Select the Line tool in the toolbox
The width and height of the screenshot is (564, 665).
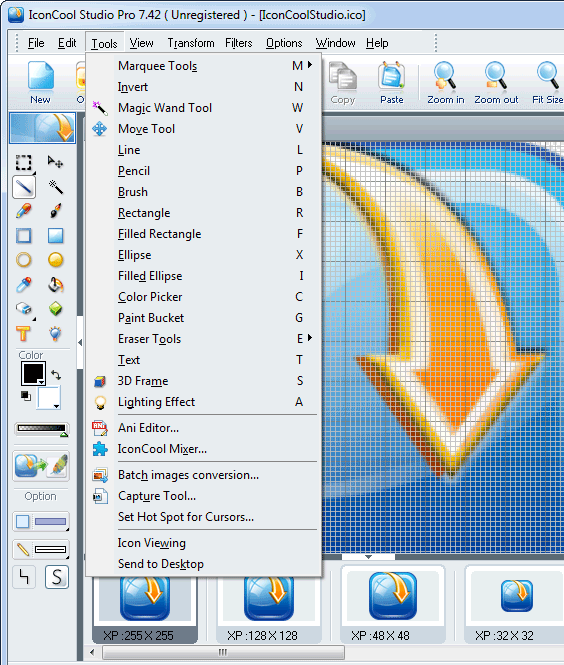coord(24,187)
